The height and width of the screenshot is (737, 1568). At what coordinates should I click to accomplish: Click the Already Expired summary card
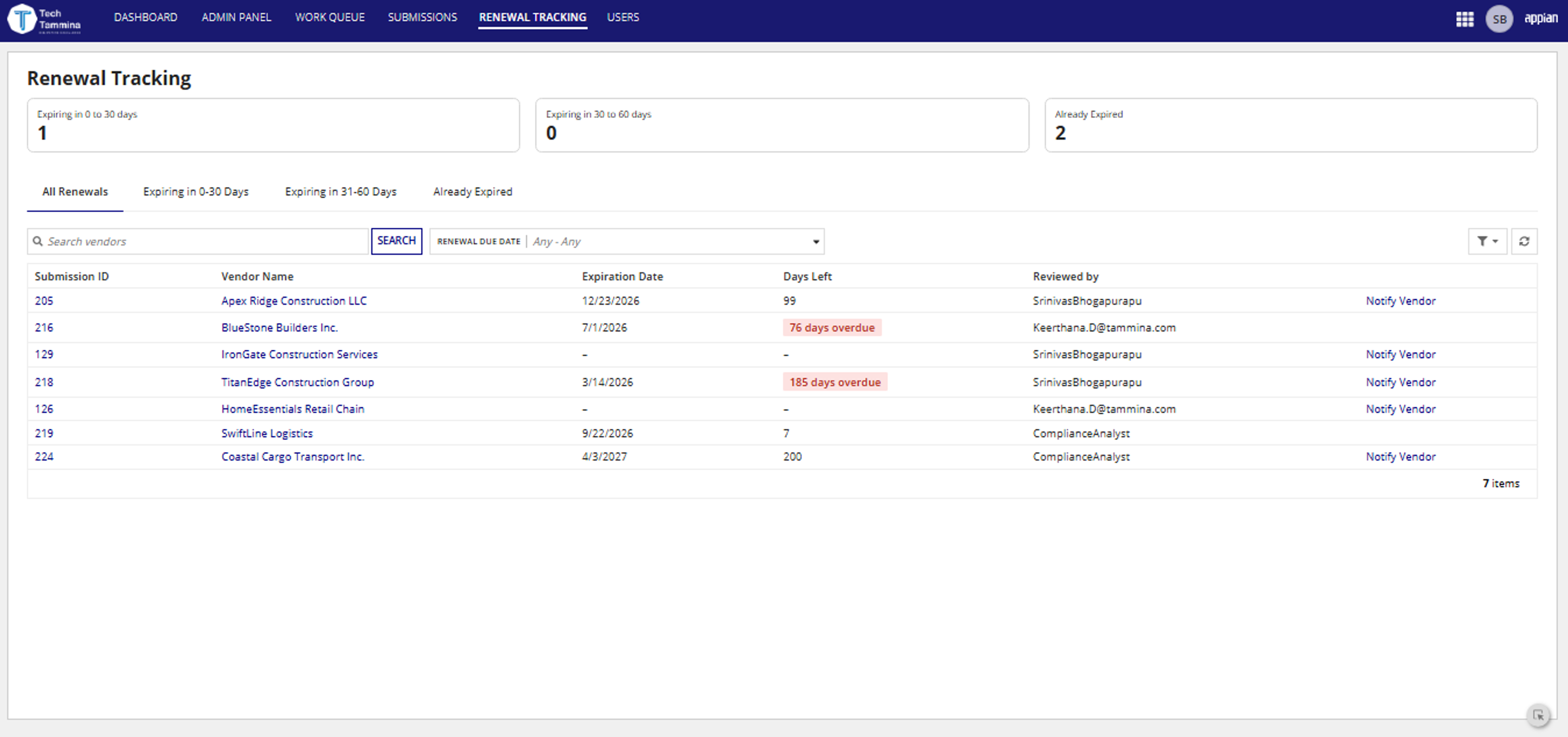[x=1290, y=125]
